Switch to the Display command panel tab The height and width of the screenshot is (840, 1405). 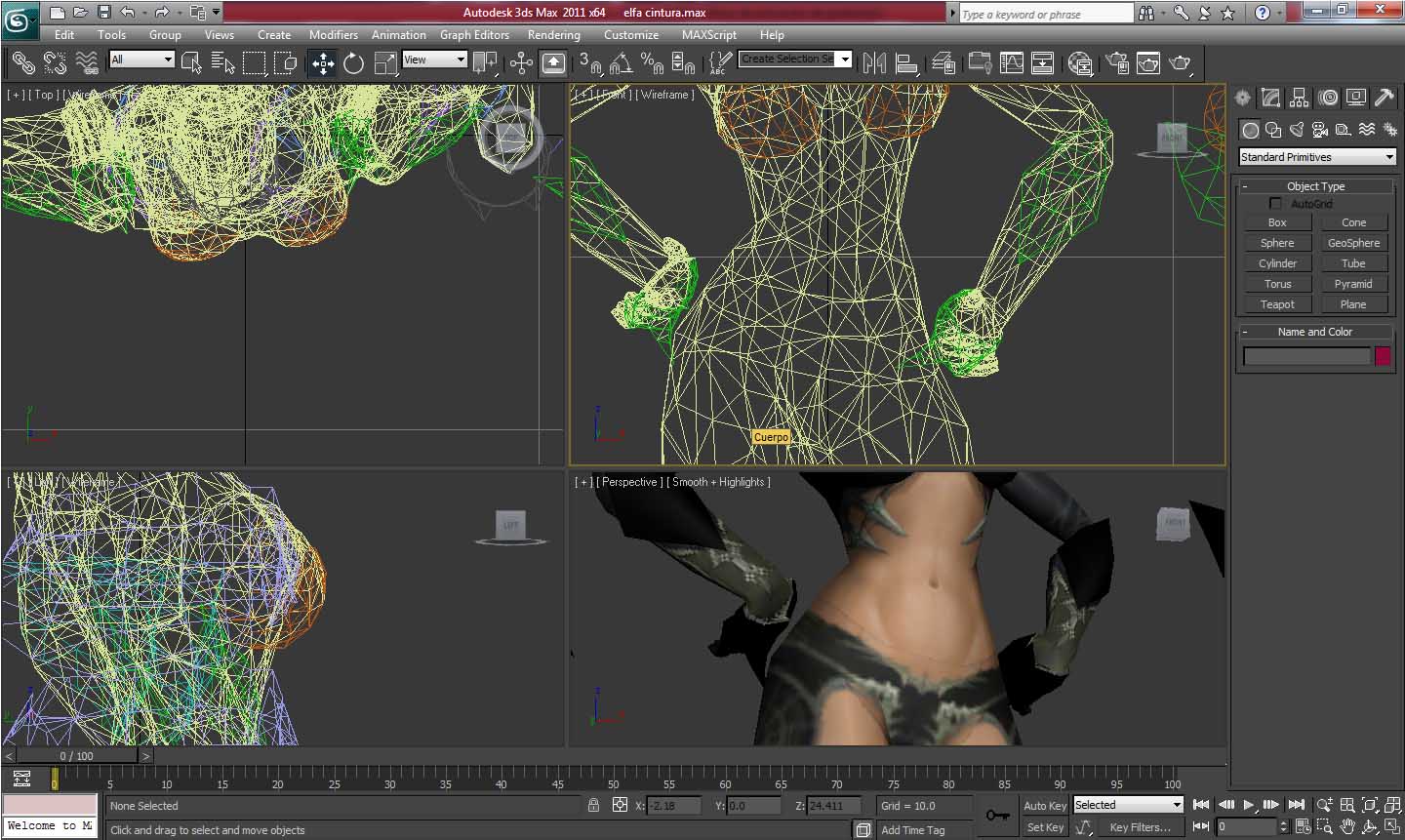[x=1355, y=98]
